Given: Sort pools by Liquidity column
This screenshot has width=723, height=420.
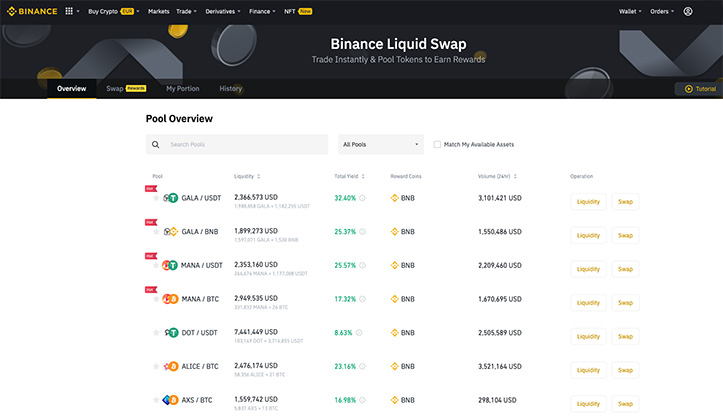Looking at the screenshot, I should pyautogui.click(x=247, y=176).
